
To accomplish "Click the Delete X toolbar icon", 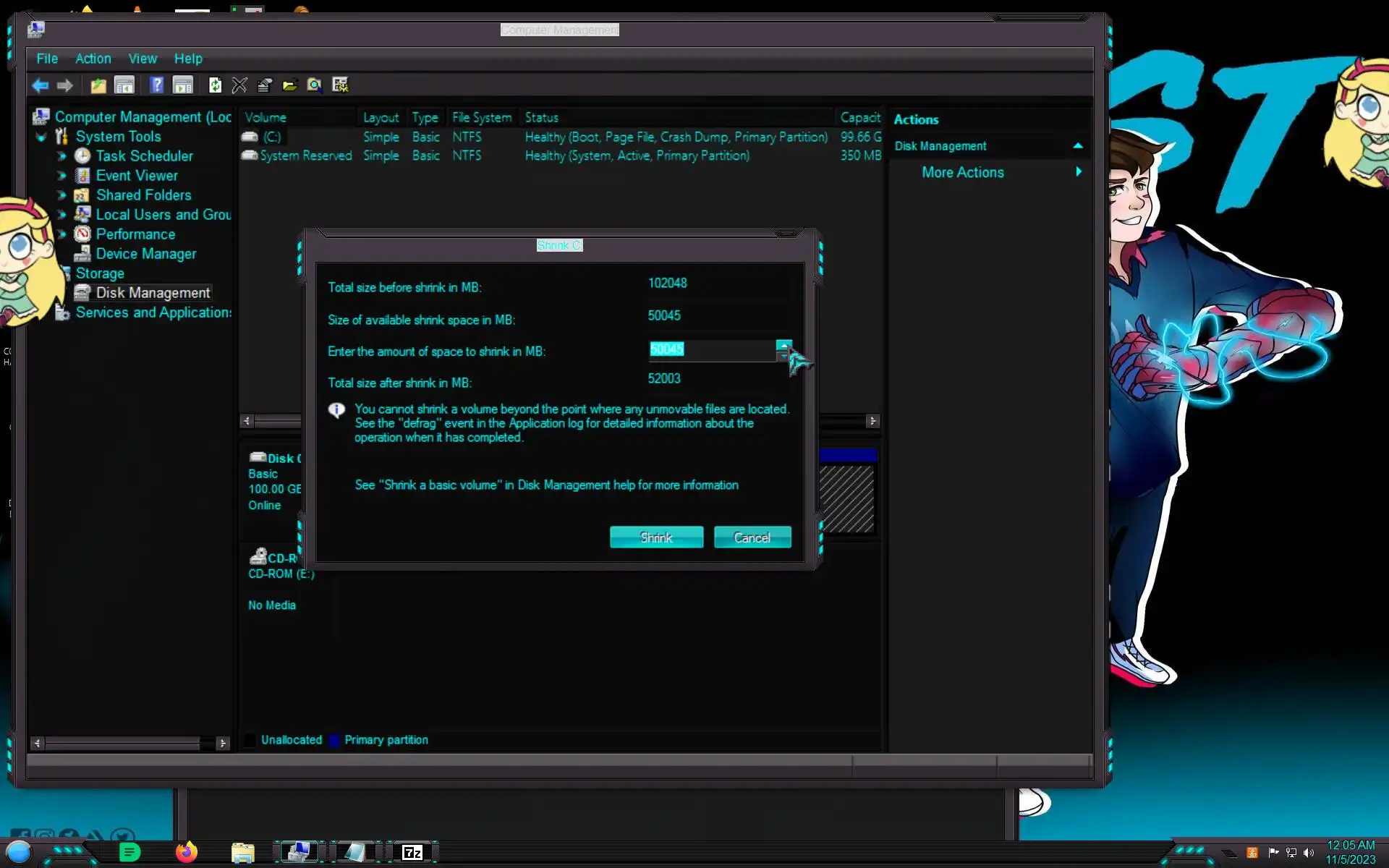I will [x=239, y=85].
